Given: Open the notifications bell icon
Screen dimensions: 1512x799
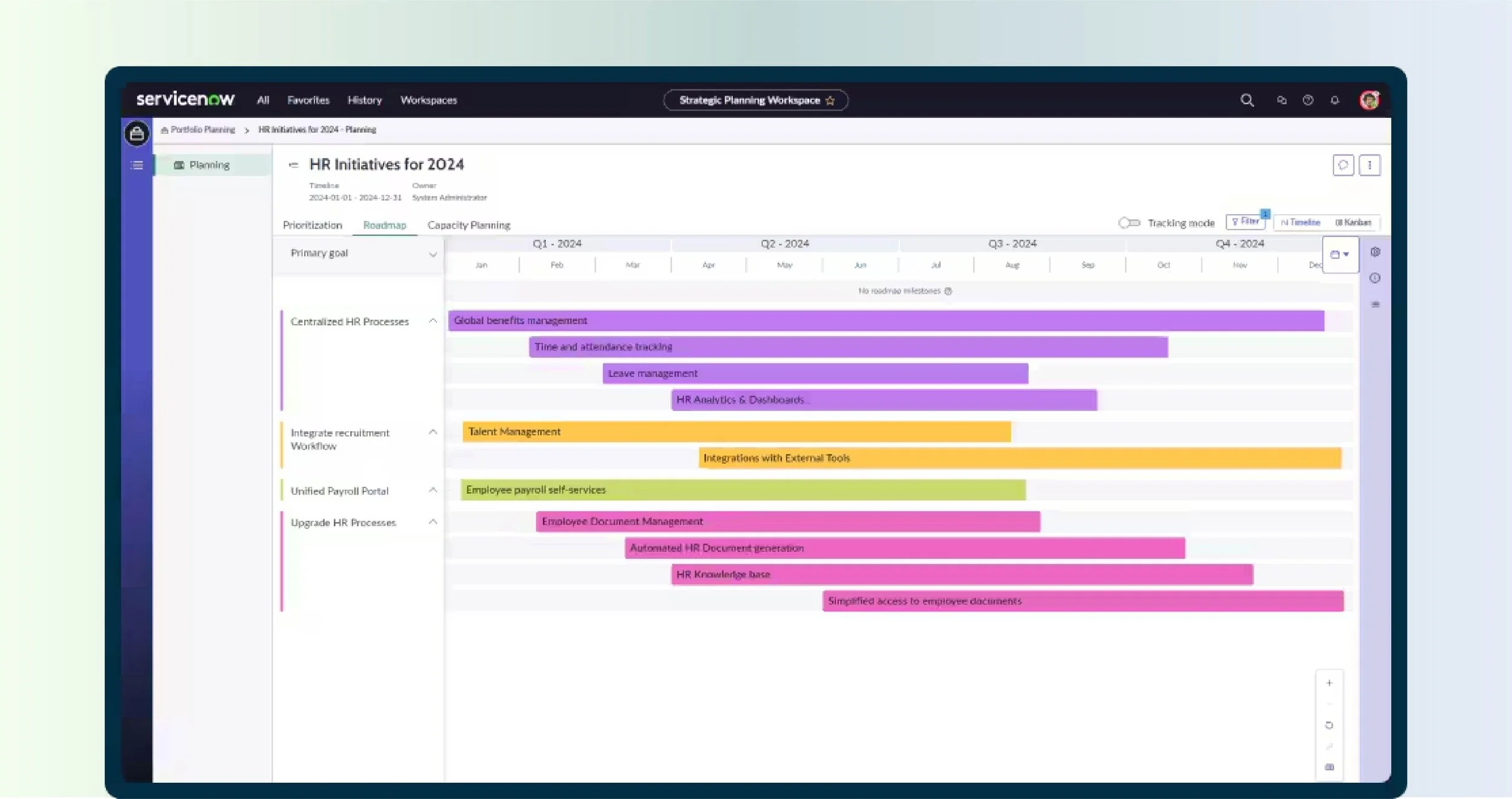Looking at the screenshot, I should coord(1335,100).
